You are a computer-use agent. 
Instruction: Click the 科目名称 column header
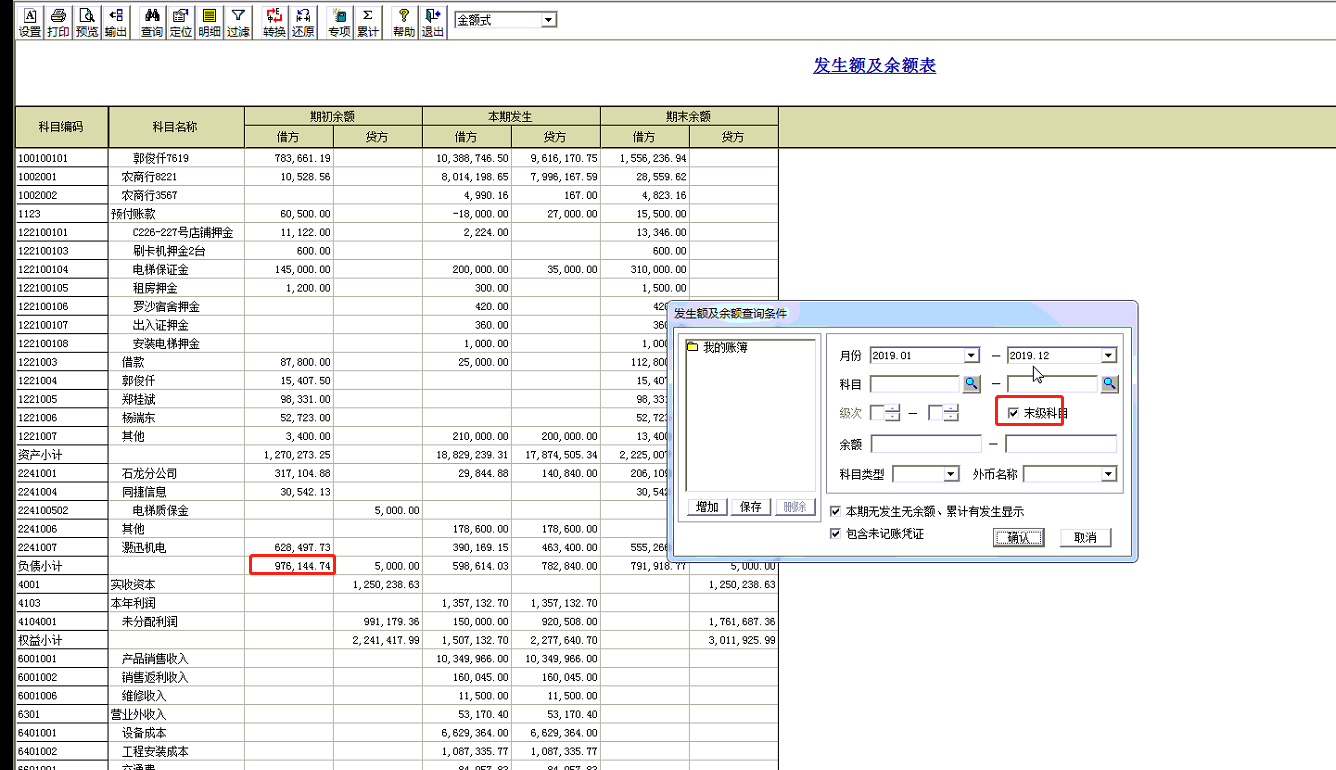(x=176, y=127)
